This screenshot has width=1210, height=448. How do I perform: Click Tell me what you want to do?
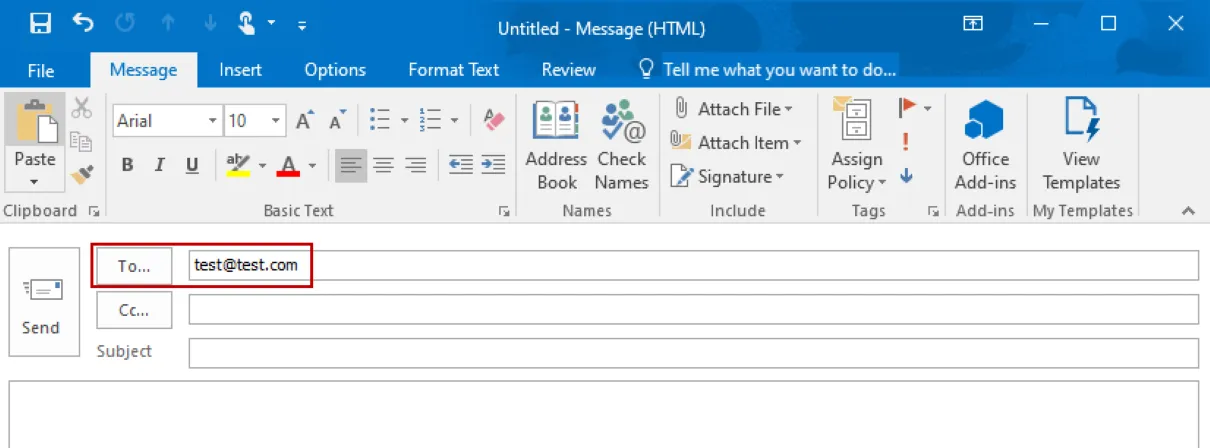click(767, 70)
